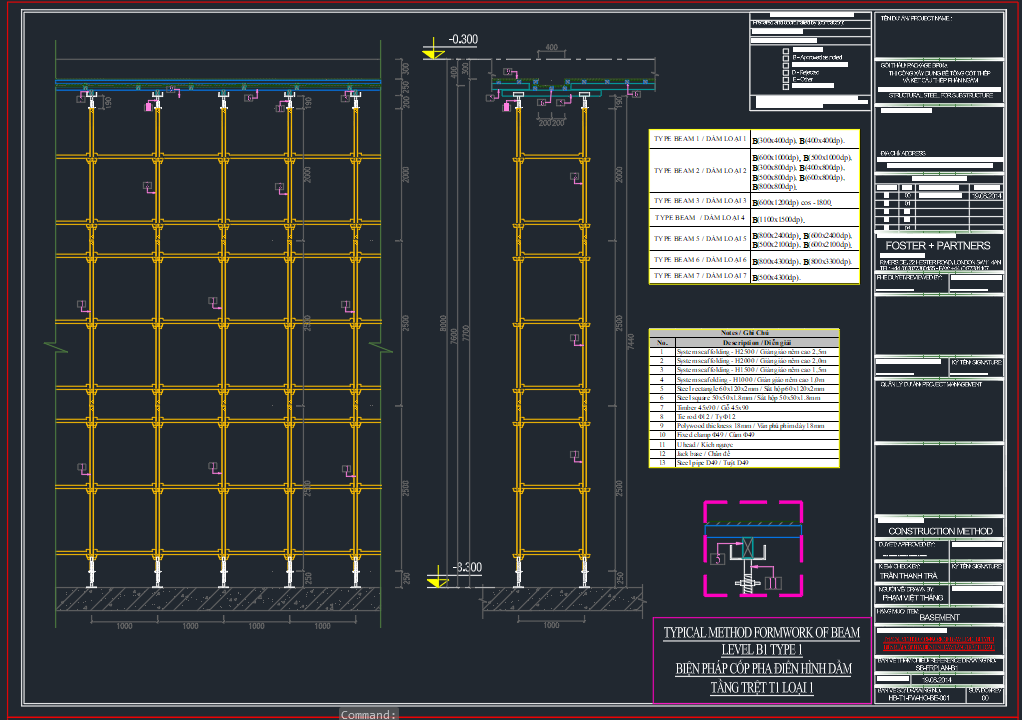Select the TYPE BEAM 7 table row
1022x720 pixels.
tap(752, 276)
